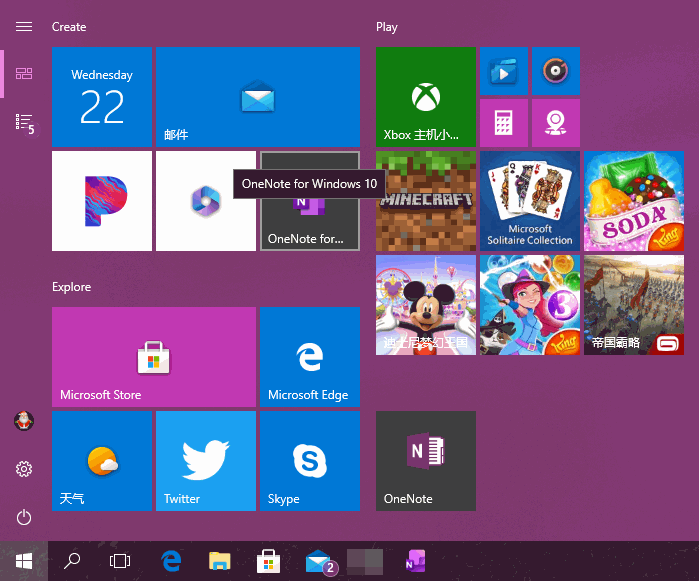Open the user account avatar menu
This screenshot has width=699, height=581.
[24, 421]
